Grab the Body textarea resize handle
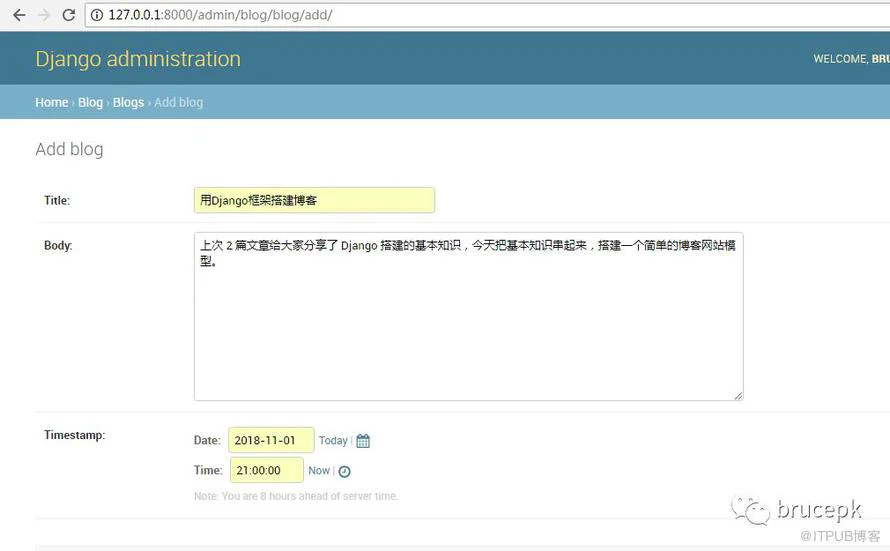 738,396
